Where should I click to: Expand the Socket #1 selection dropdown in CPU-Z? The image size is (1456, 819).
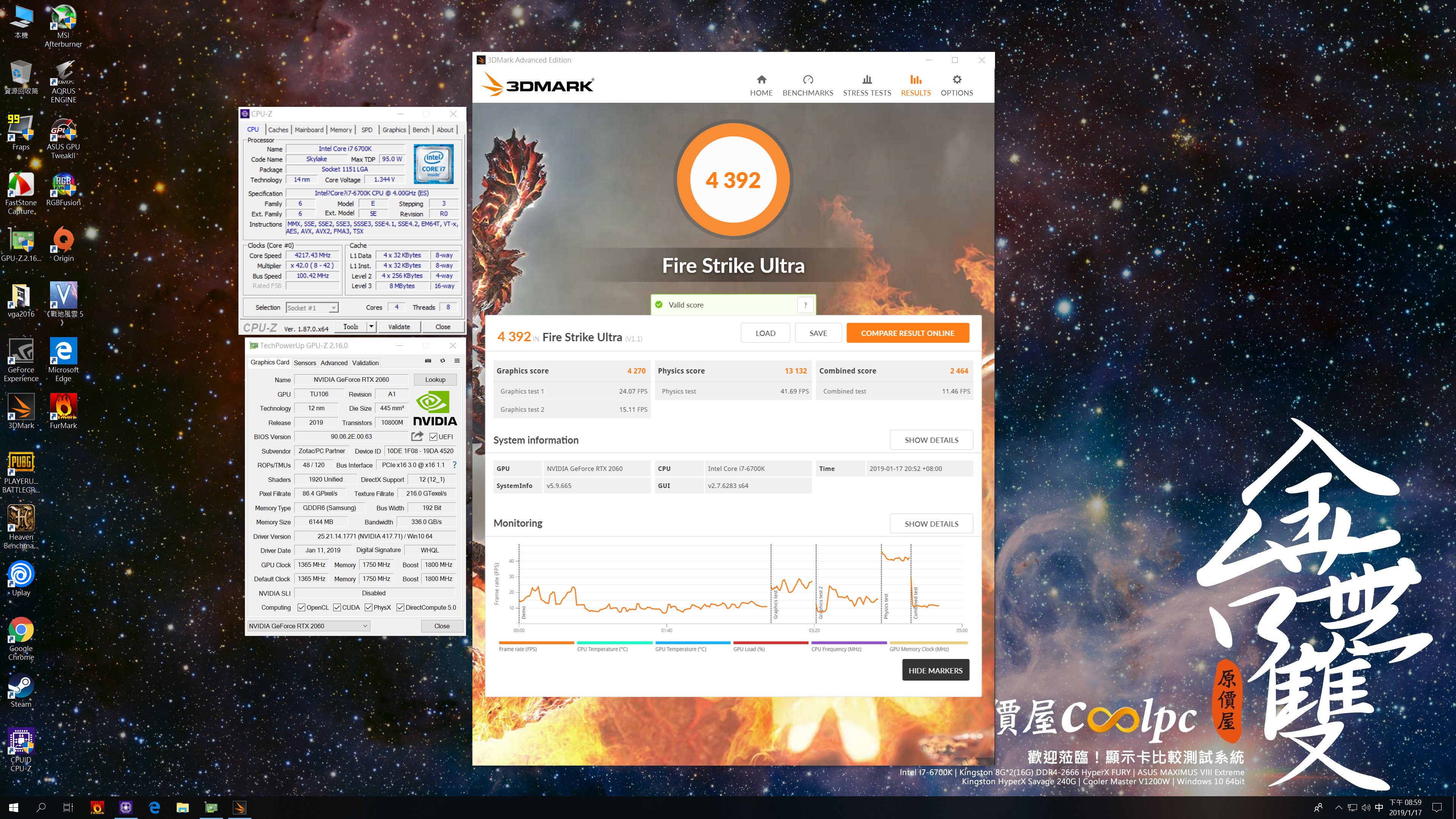pos(334,308)
